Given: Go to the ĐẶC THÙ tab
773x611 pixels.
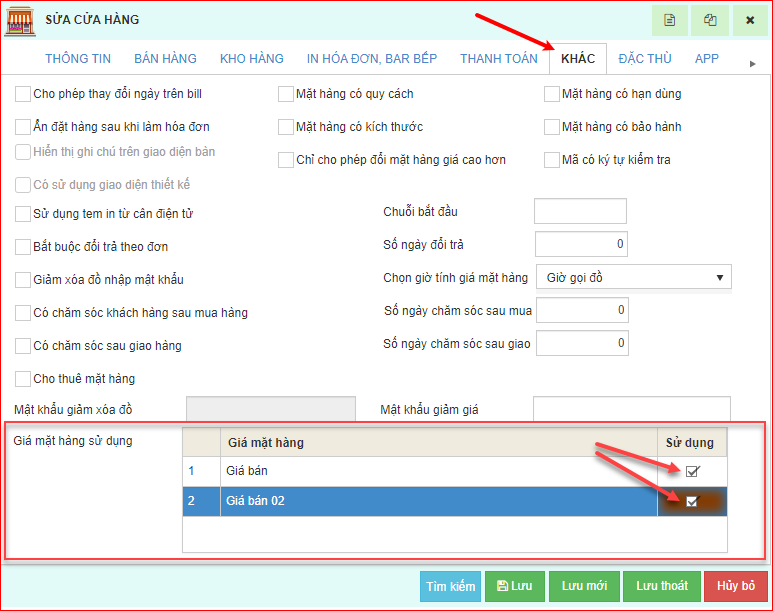Looking at the screenshot, I should (644, 59).
